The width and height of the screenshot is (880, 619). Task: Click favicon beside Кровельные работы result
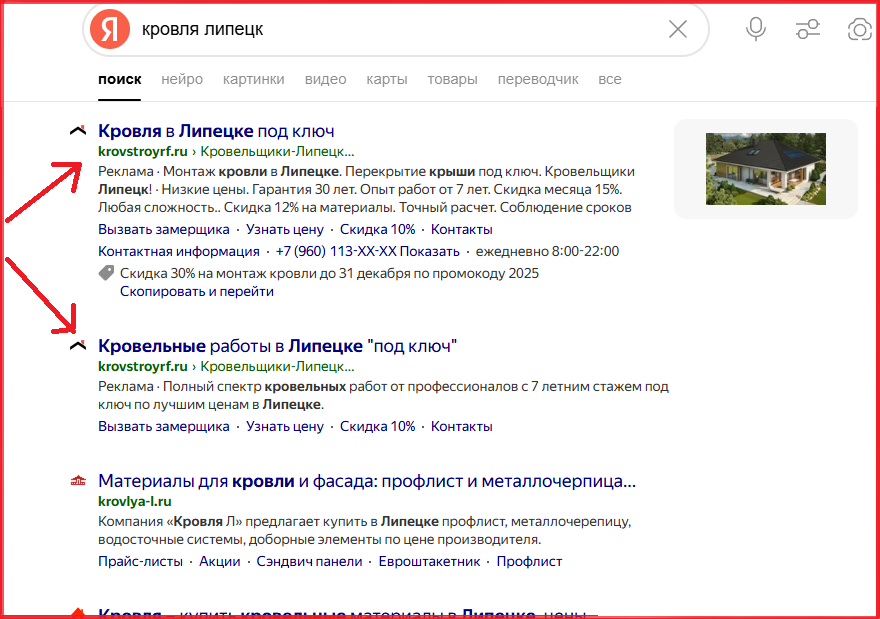point(78,346)
